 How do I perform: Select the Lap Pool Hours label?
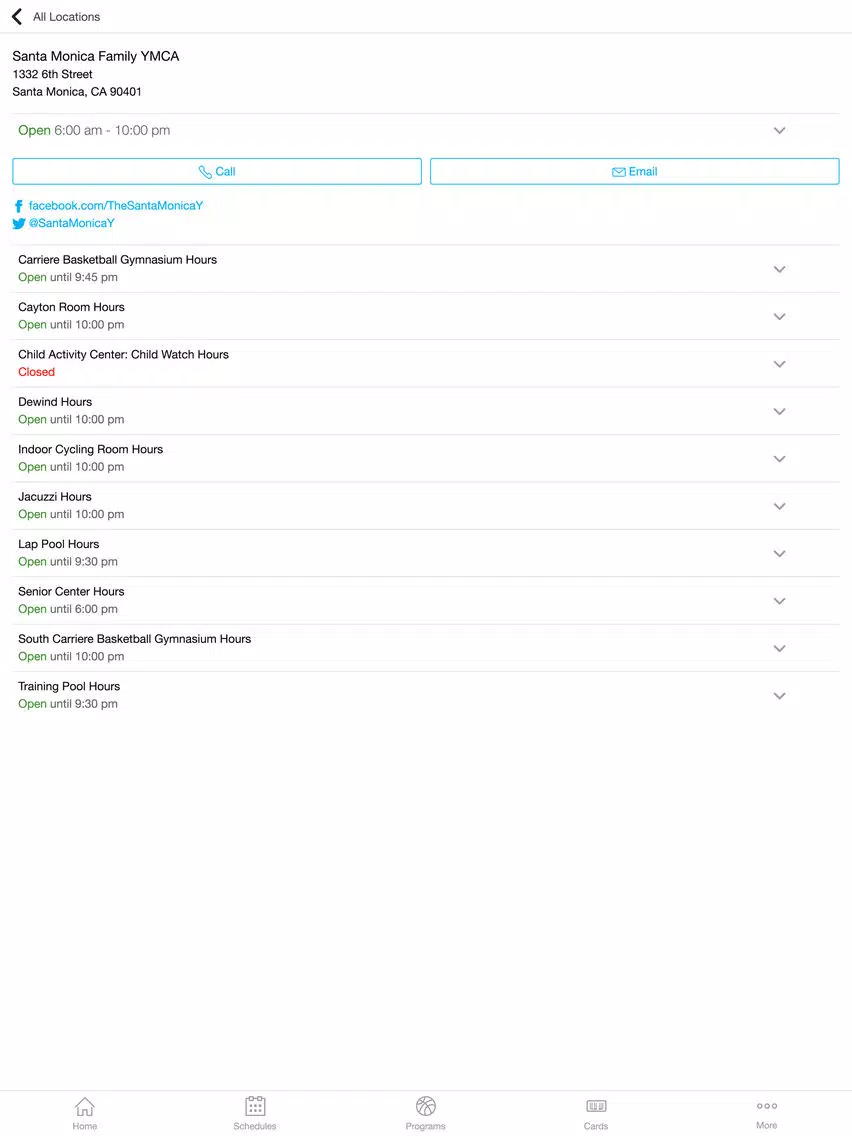[x=59, y=544]
